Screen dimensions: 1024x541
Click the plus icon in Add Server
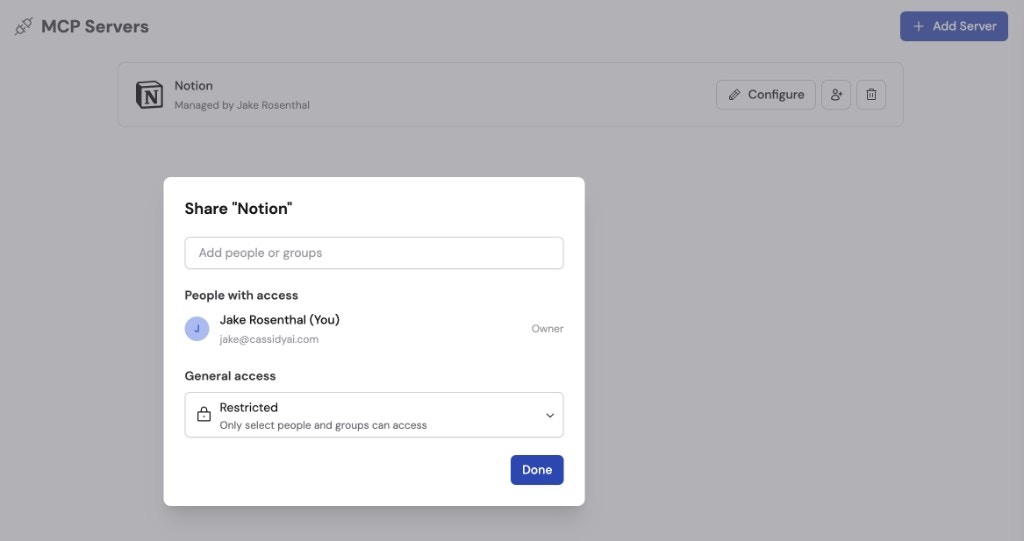(918, 26)
